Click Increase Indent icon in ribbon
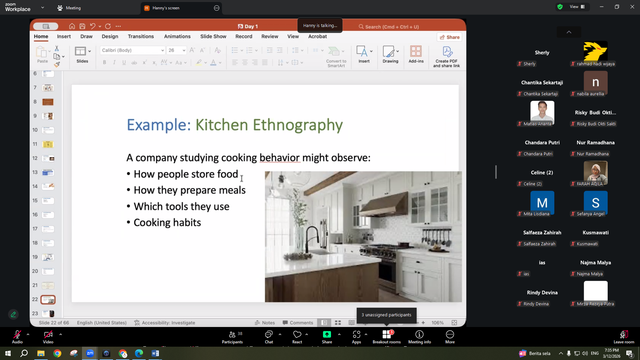Image resolution: width=640 pixels, height=360 pixels. pos(280,50)
